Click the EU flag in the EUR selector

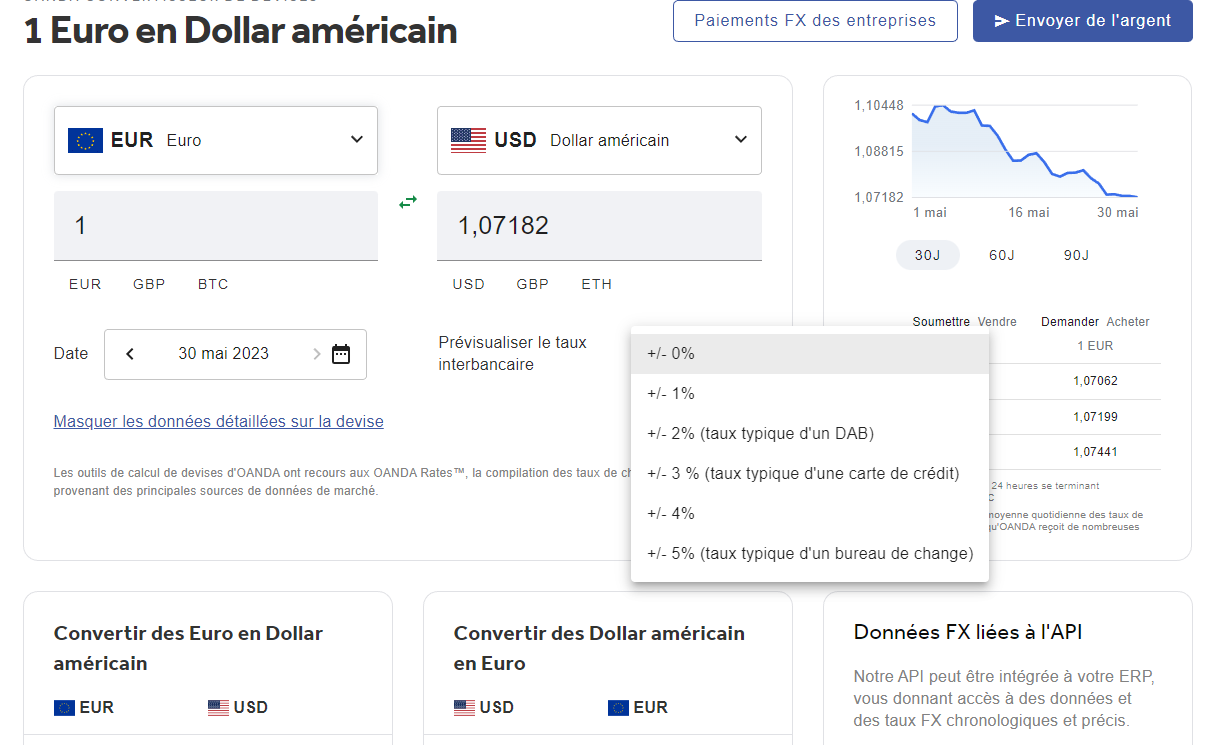coord(84,140)
